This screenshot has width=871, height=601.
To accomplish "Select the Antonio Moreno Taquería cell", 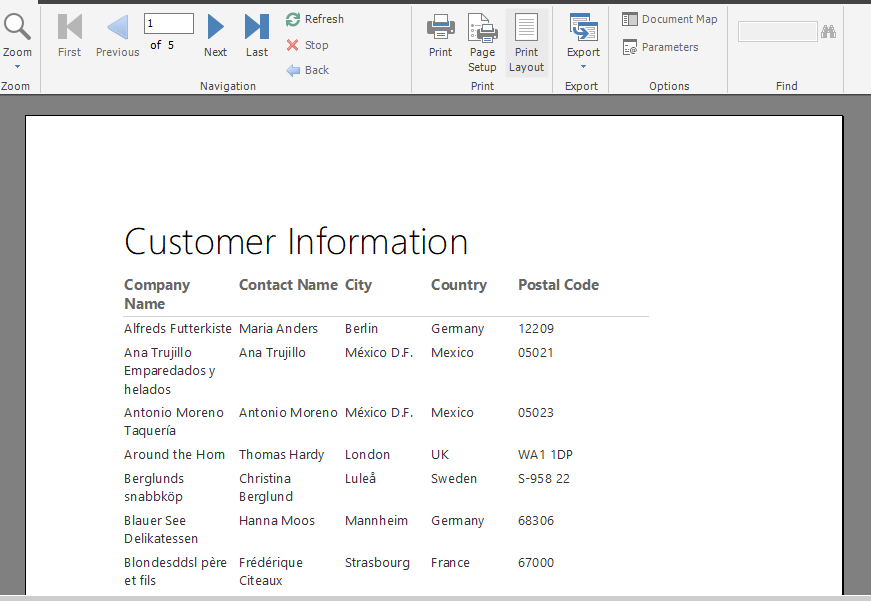I will click(x=174, y=421).
